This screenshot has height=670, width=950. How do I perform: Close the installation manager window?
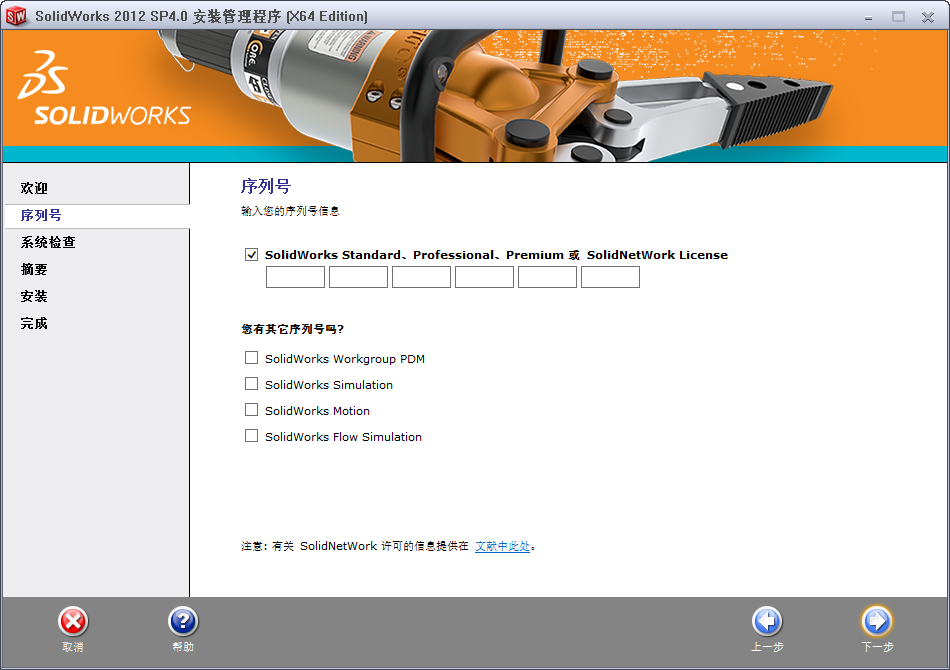928,18
